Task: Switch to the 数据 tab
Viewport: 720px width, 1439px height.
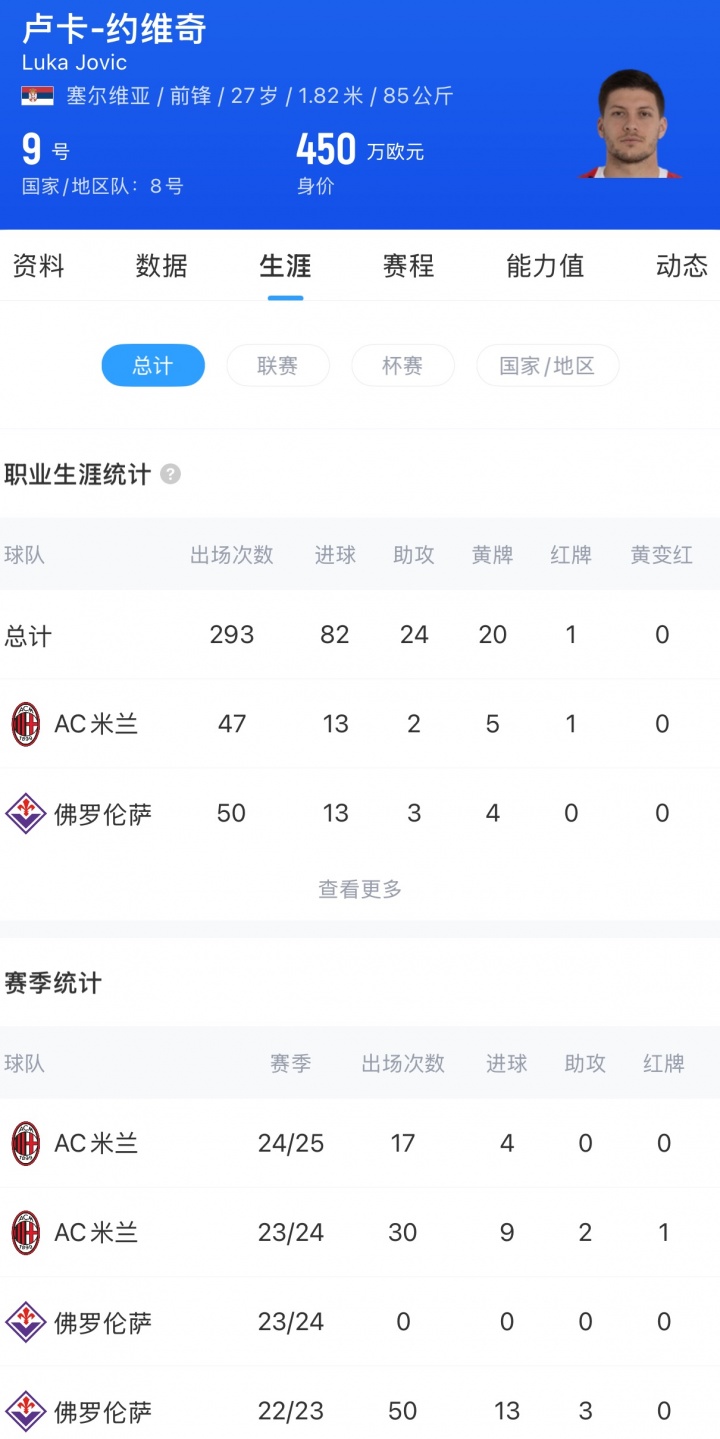Action: click(x=162, y=266)
